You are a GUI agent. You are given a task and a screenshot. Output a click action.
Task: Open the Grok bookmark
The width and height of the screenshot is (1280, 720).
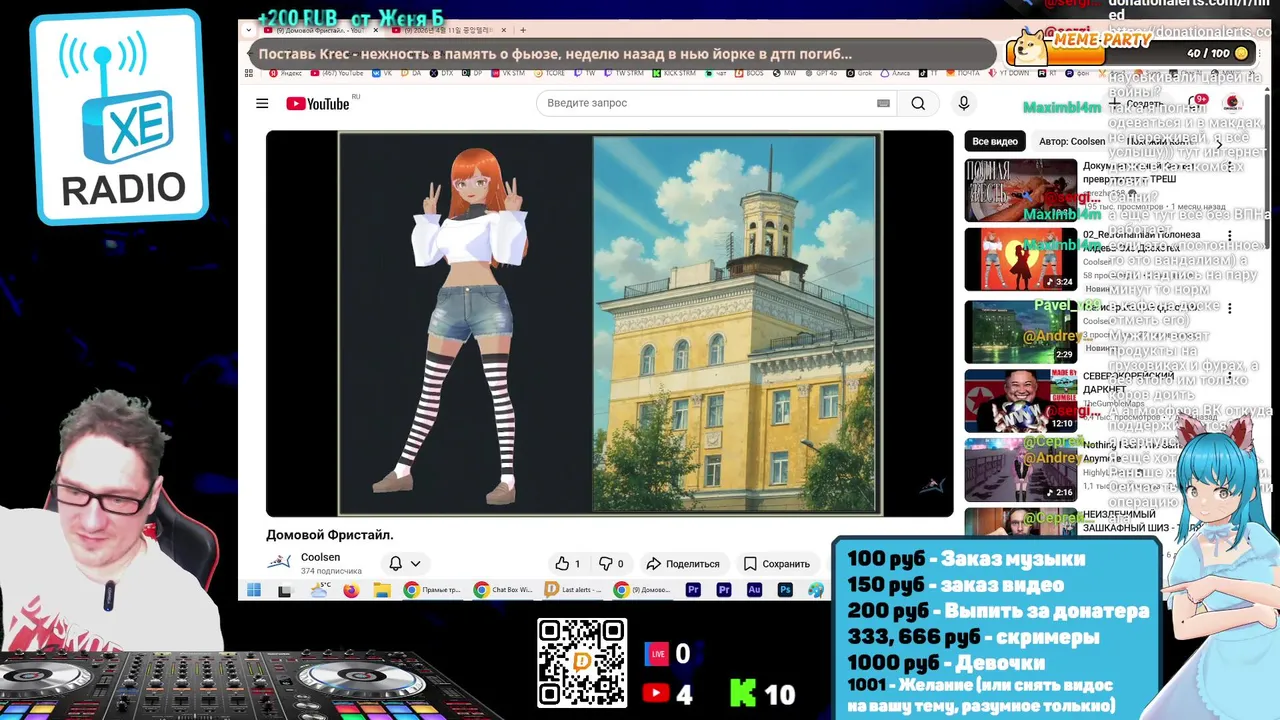point(859,73)
